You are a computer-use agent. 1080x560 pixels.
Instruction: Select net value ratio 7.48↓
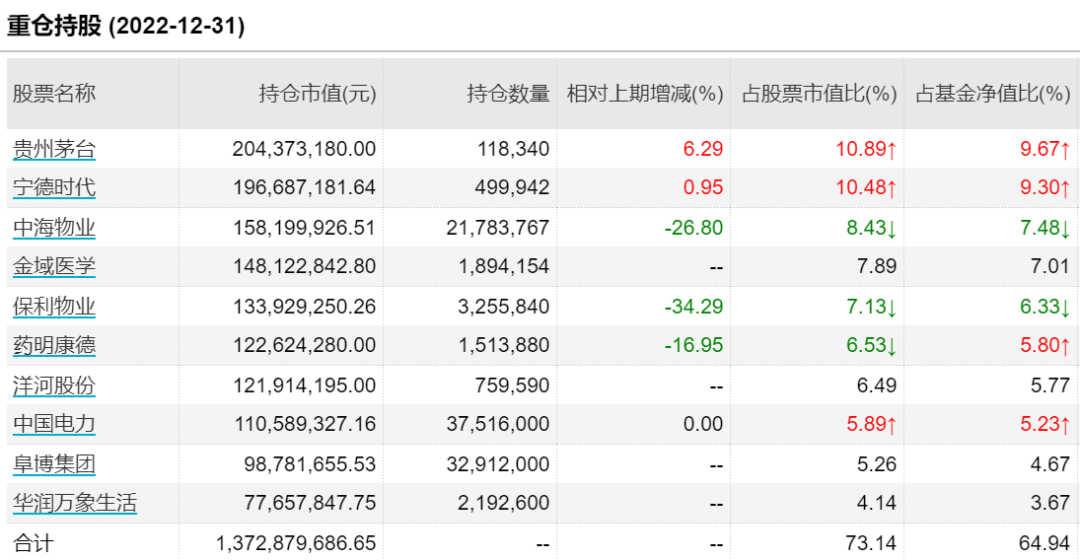tap(1046, 227)
